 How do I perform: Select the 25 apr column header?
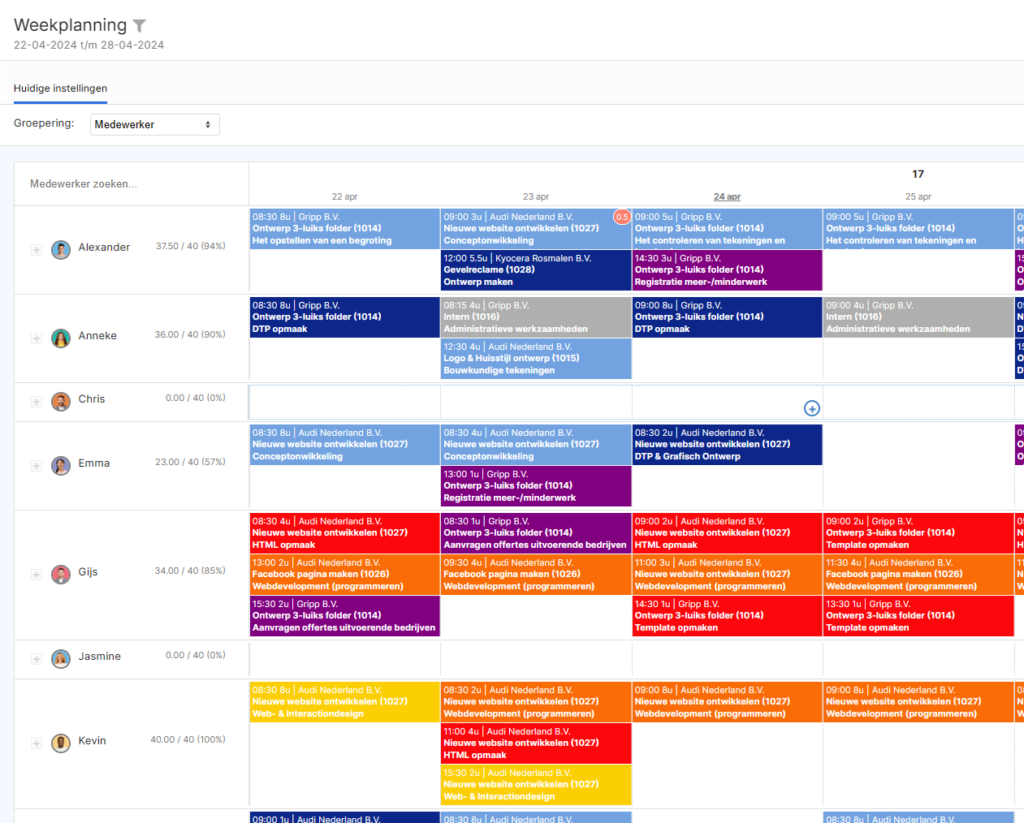tap(918, 197)
